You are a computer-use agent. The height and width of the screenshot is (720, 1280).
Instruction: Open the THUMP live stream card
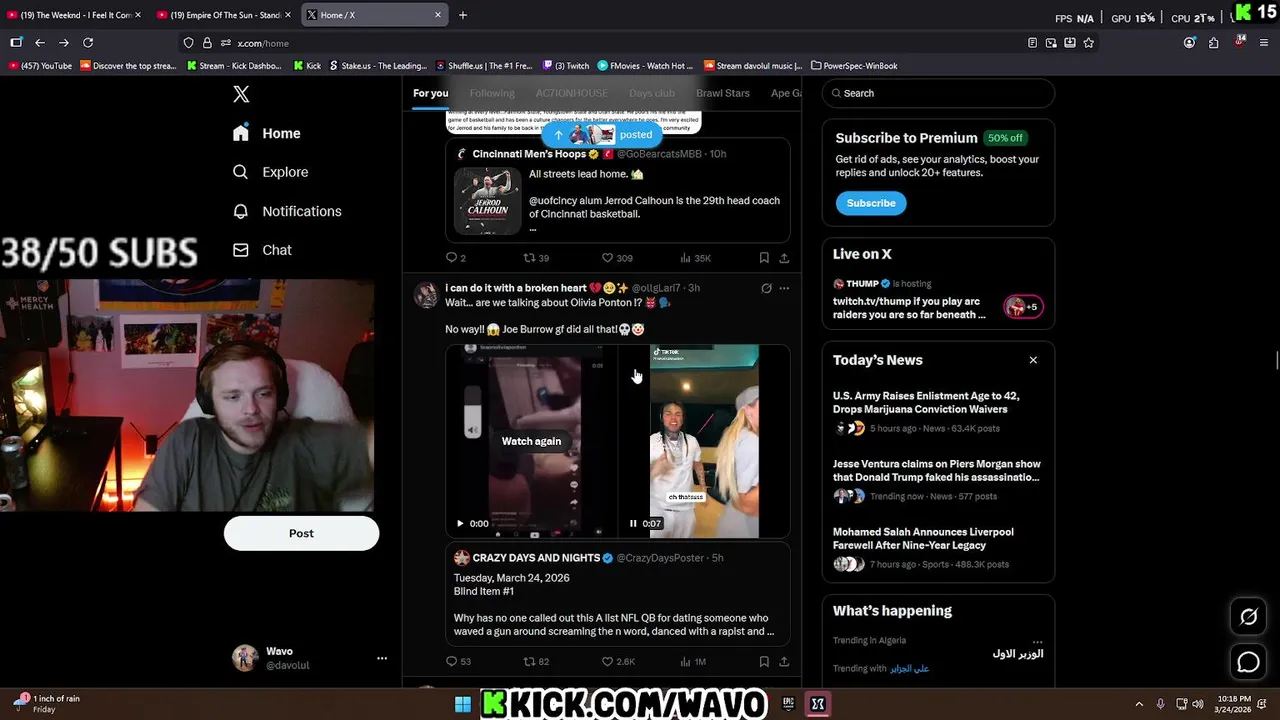(x=938, y=297)
